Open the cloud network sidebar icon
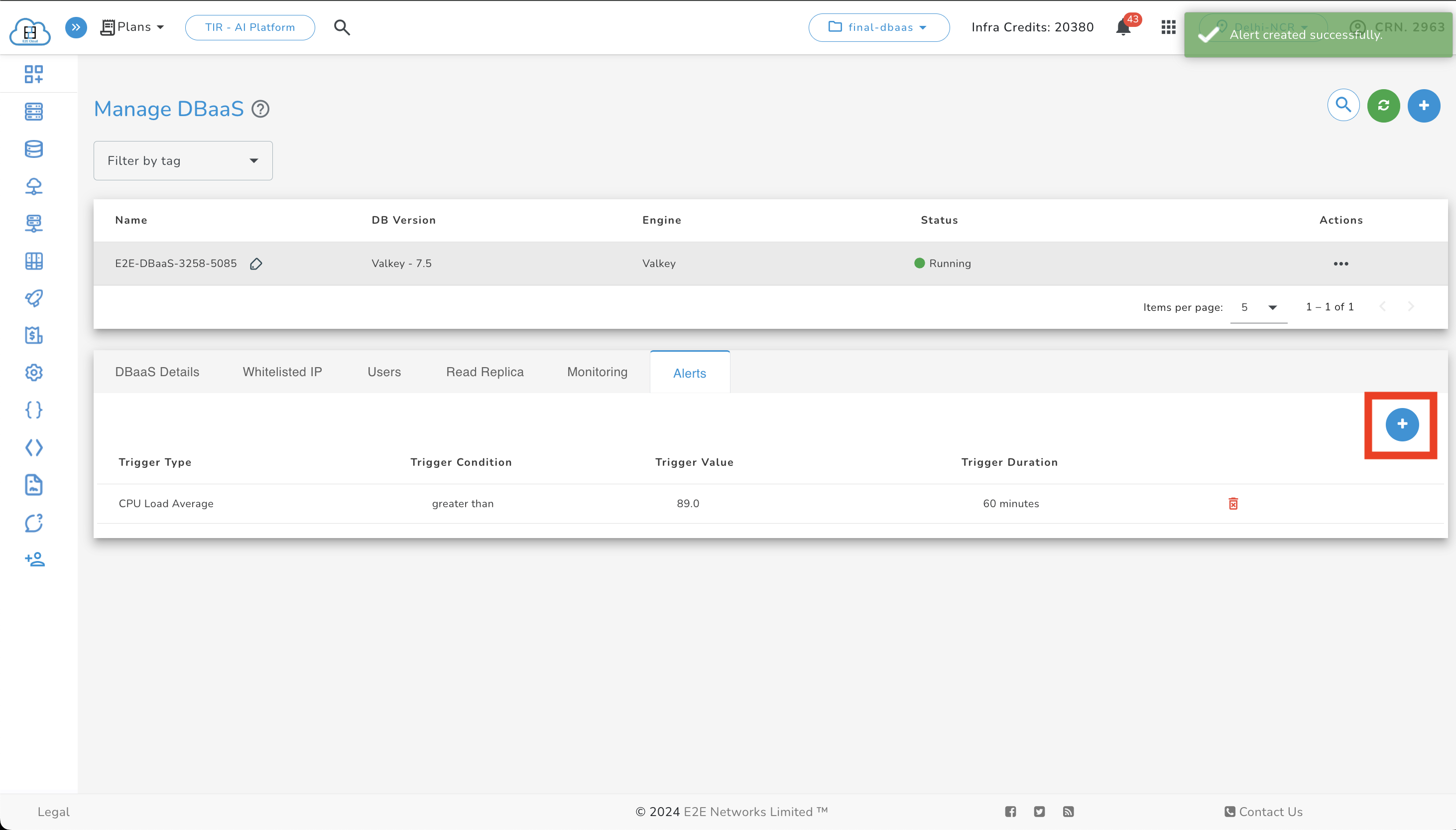The height and width of the screenshot is (830, 1456). point(33,186)
